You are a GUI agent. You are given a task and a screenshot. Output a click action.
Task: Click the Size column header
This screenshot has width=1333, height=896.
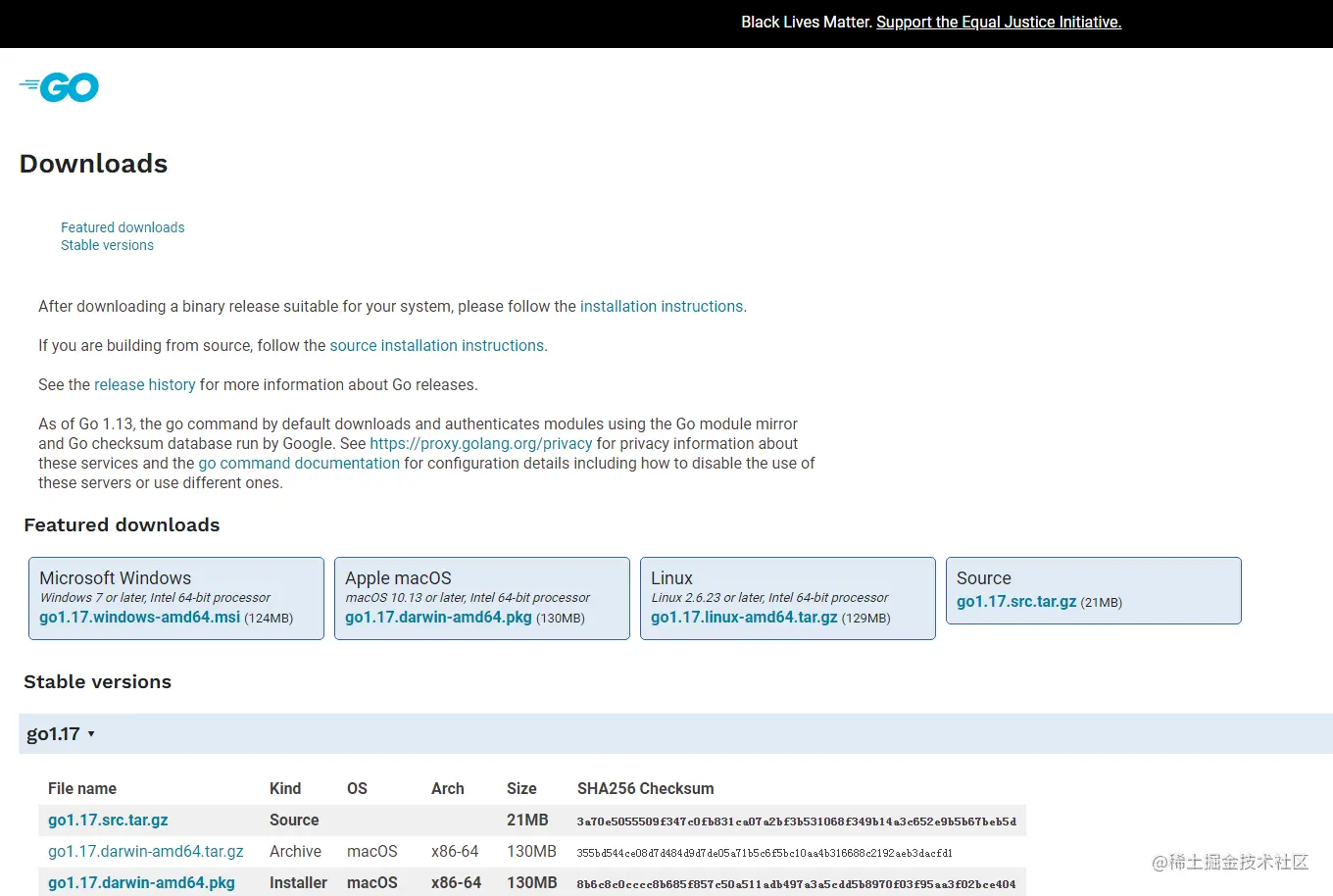[521, 788]
